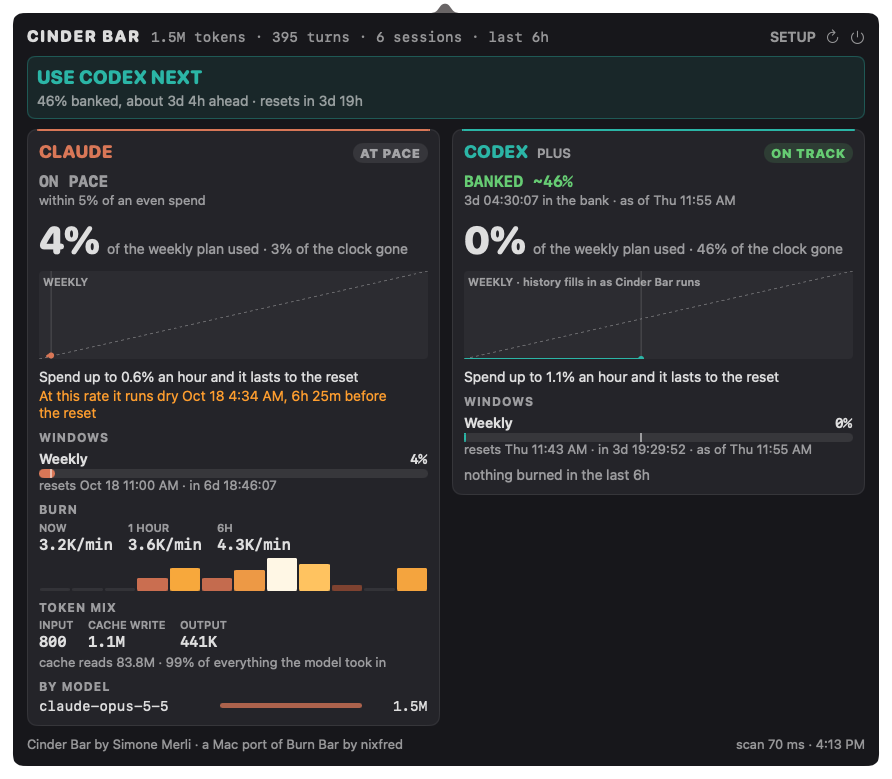
Task: Click the CACHE WRITE 1.1M value
Action: [106, 641]
